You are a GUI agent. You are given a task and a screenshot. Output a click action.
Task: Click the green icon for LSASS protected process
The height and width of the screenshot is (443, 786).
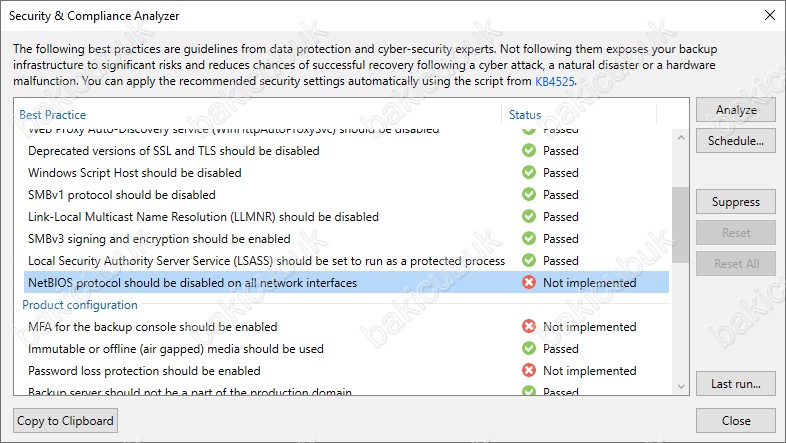528,260
